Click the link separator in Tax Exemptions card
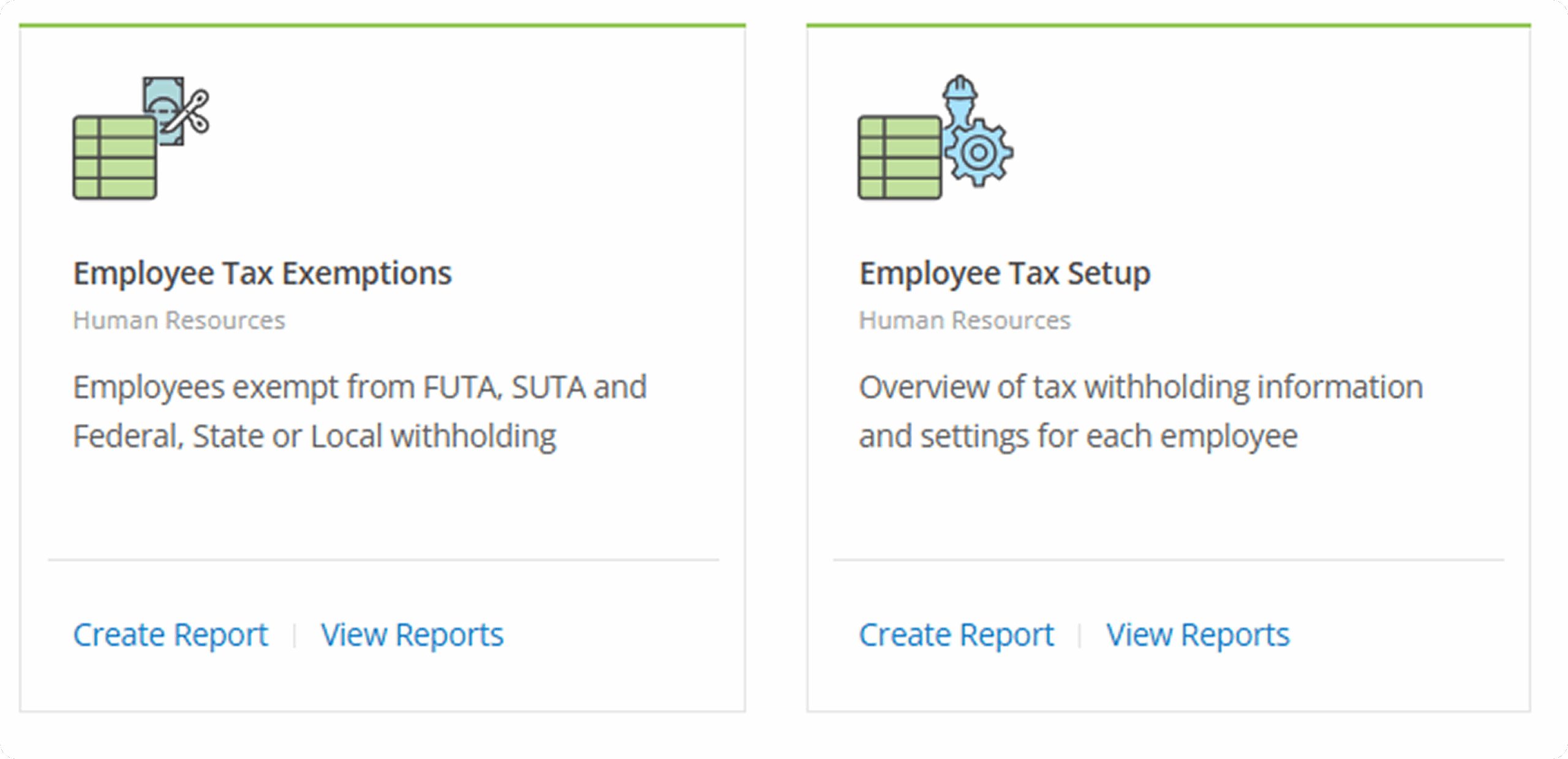This screenshot has width=1568, height=759. pos(295,635)
